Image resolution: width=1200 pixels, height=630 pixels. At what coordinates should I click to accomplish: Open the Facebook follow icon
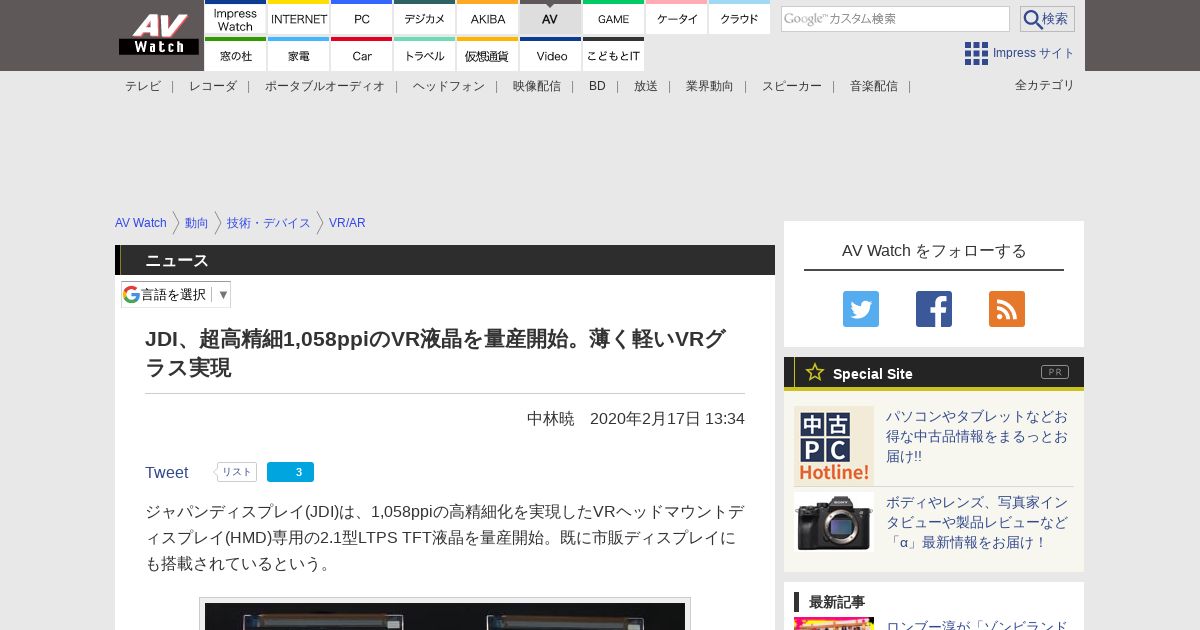[934, 309]
